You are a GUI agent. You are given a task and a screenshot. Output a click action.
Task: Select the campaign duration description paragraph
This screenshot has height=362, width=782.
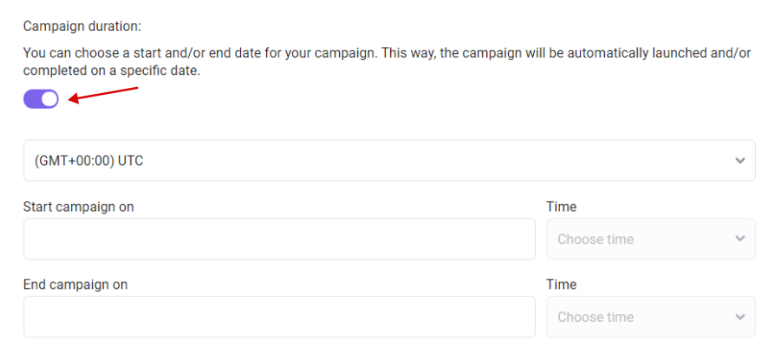[x=387, y=62]
